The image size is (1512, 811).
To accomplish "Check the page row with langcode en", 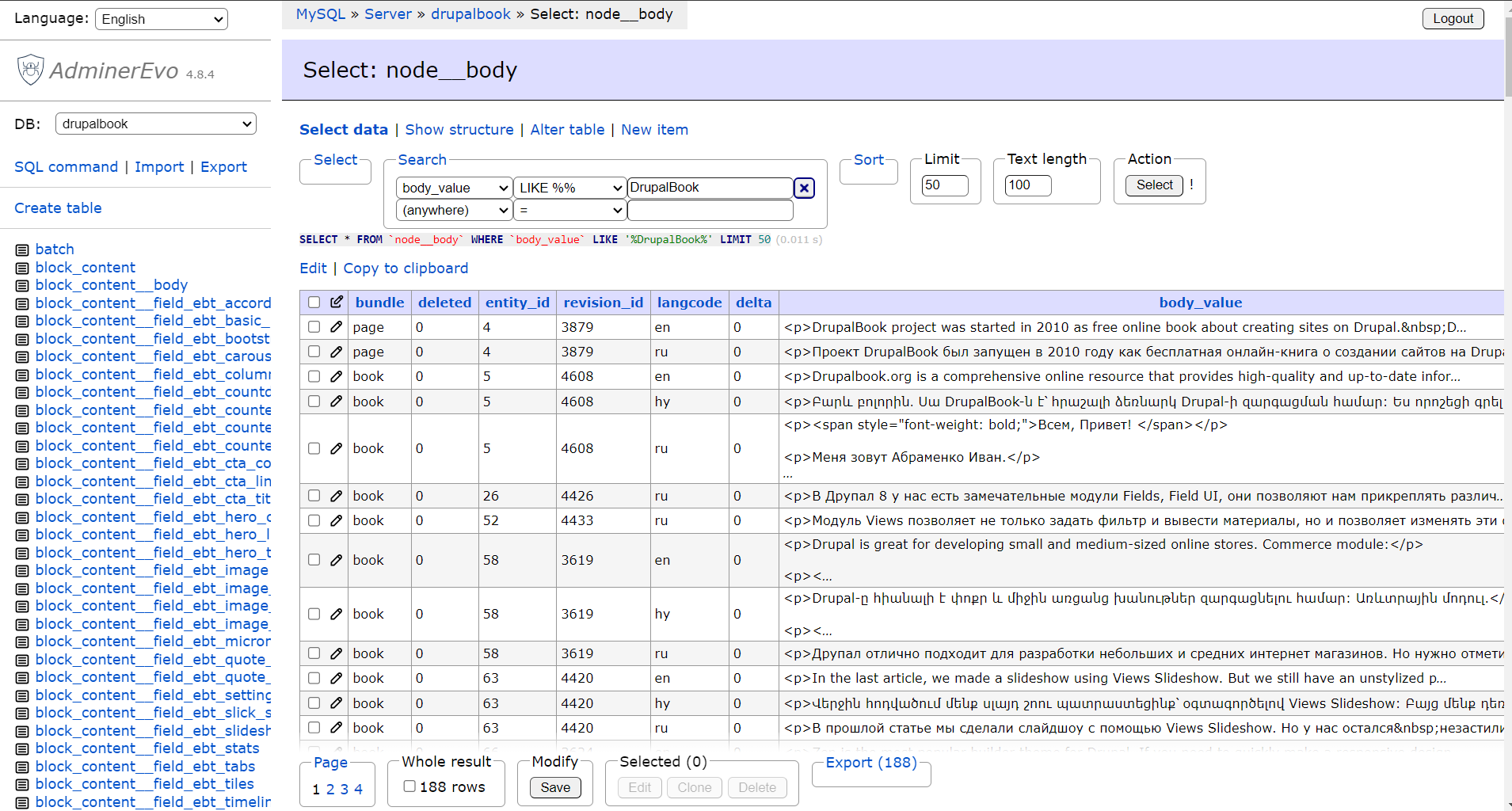I will (314, 326).
